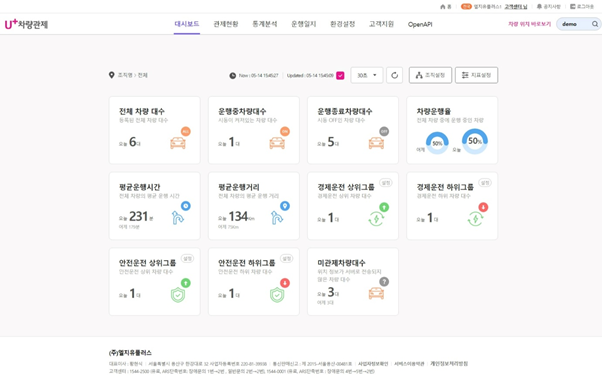
Task: Click shield icon in 안전운전 하위그룹 card
Action: (x=277, y=295)
